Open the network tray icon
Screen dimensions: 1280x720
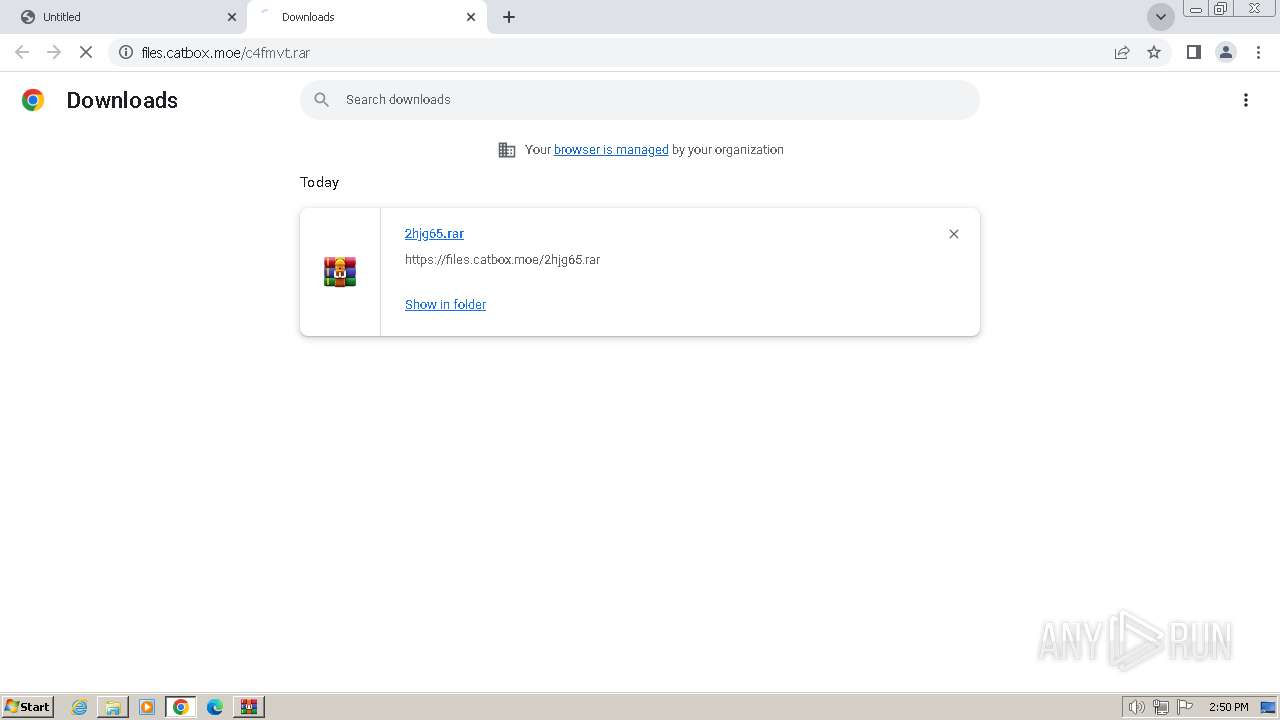tap(1161, 707)
